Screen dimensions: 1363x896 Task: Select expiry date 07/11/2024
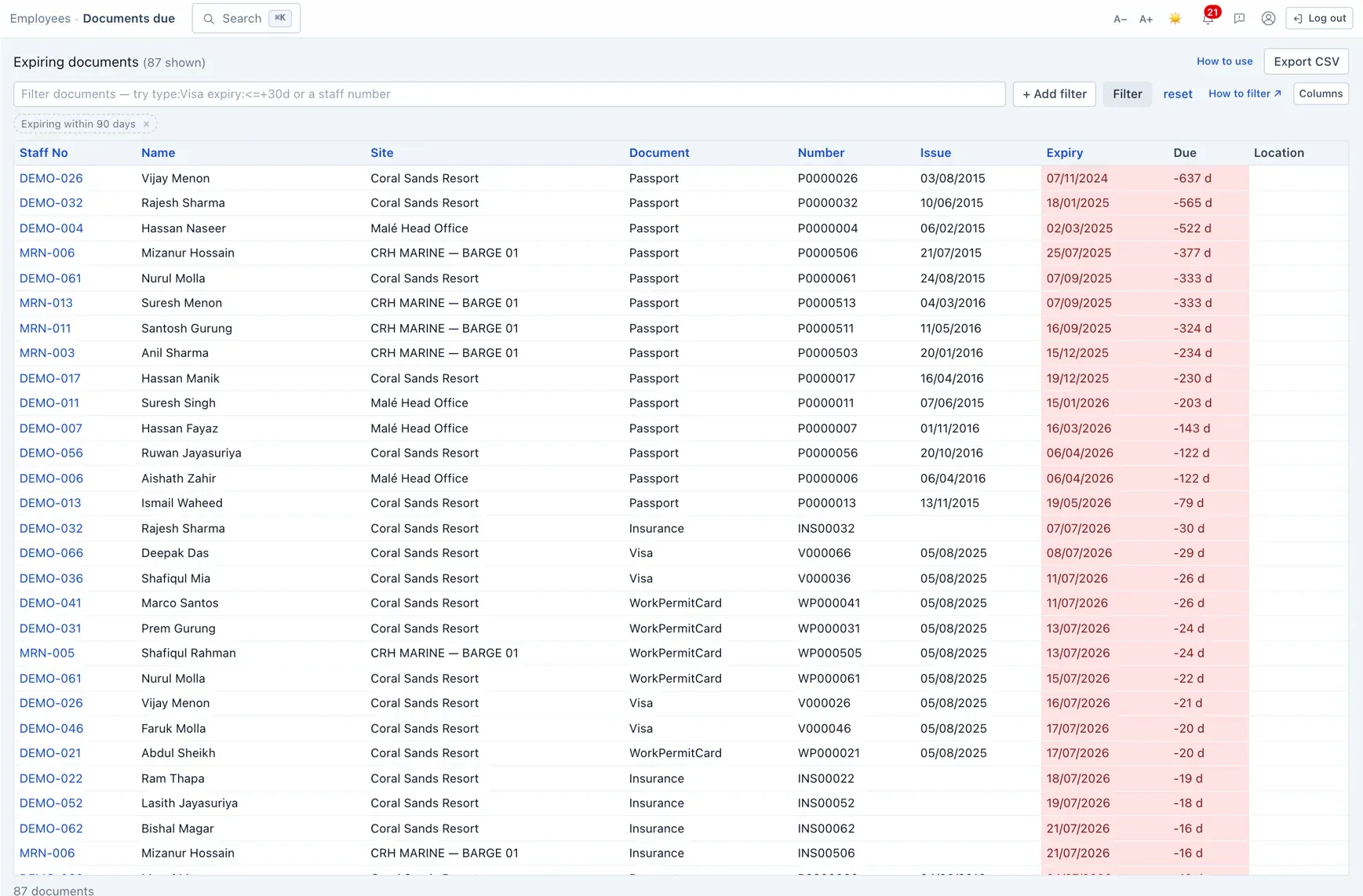pos(1077,178)
